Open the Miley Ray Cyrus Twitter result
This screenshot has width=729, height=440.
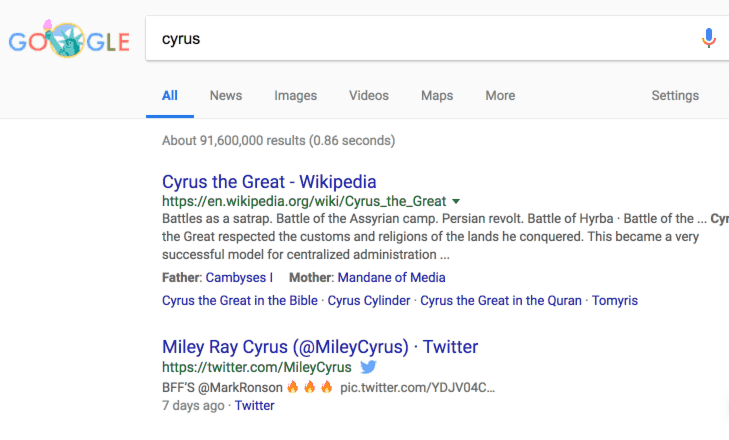(x=320, y=347)
